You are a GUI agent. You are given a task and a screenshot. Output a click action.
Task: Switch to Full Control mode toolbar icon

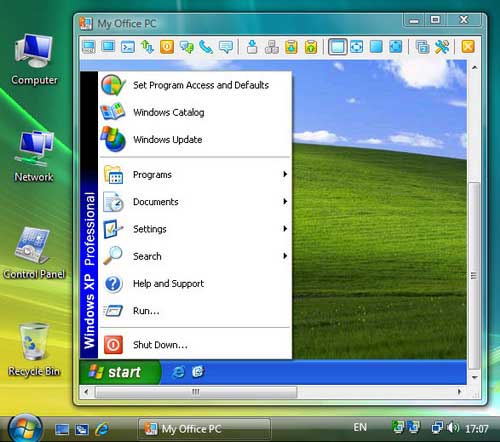coord(89,47)
